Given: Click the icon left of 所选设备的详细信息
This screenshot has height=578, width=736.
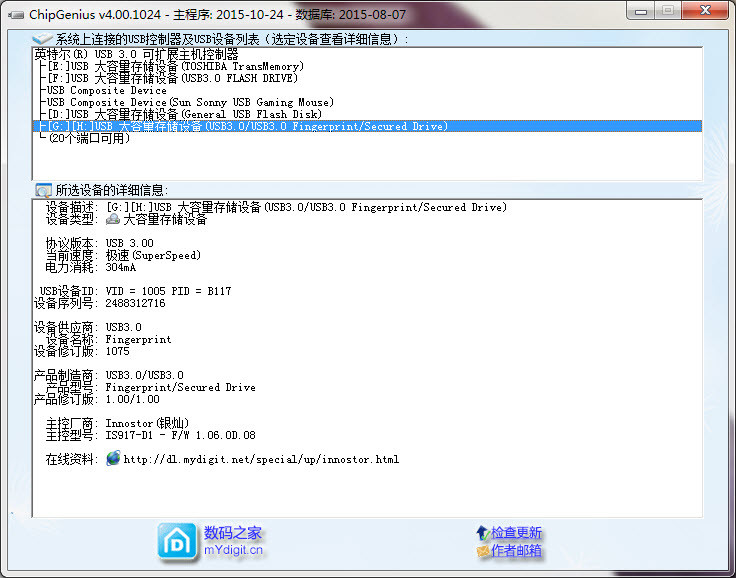Looking at the screenshot, I should [43, 189].
